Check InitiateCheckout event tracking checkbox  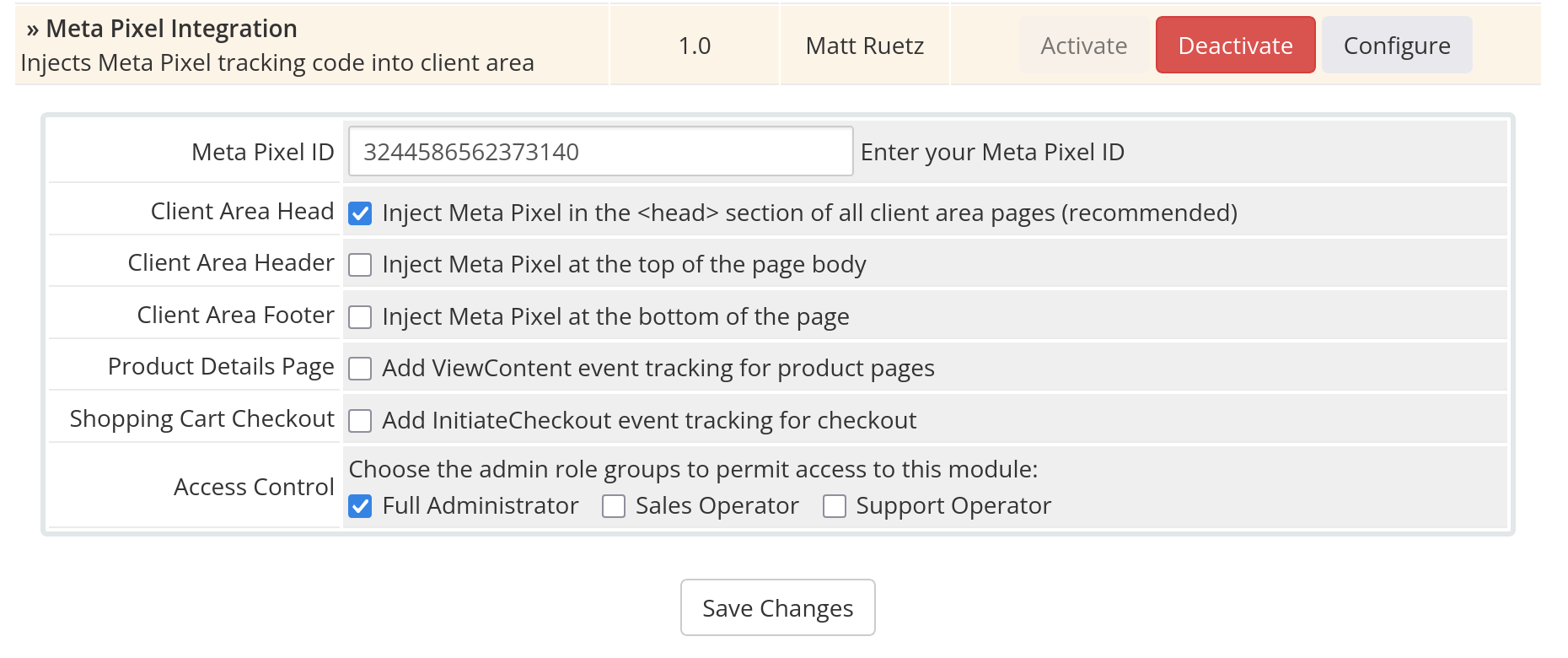point(360,421)
